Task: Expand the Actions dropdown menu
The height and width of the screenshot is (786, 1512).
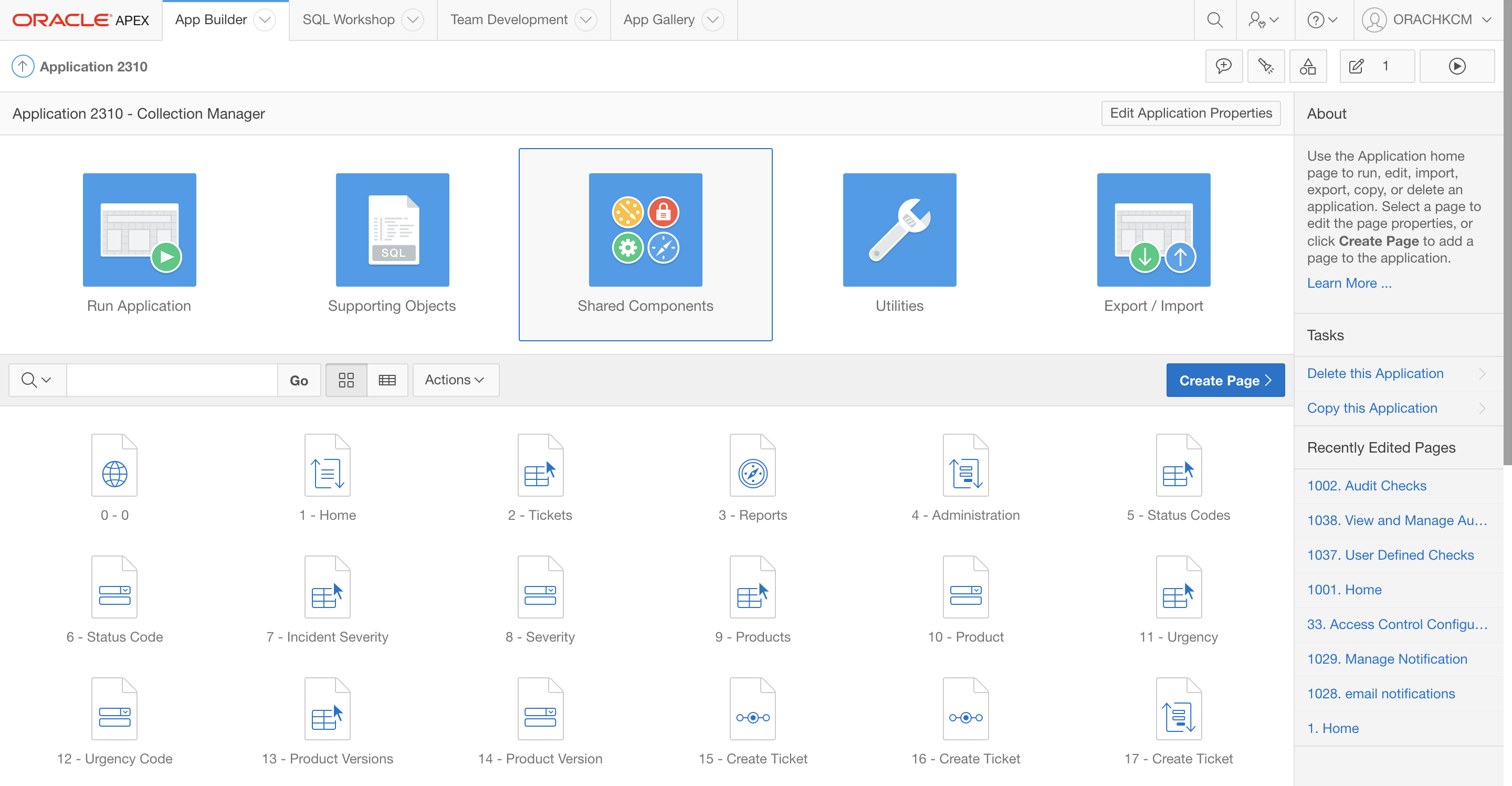Action: (x=455, y=380)
